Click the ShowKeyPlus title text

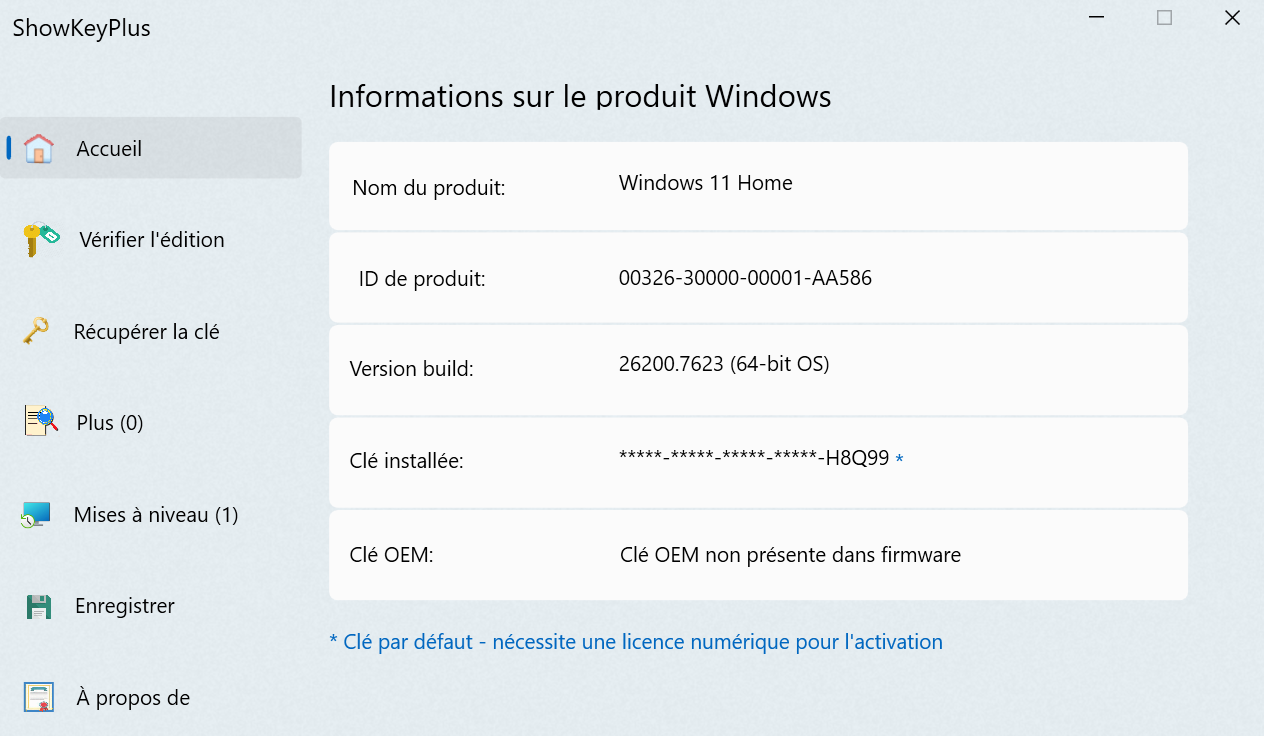[x=82, y=28]
